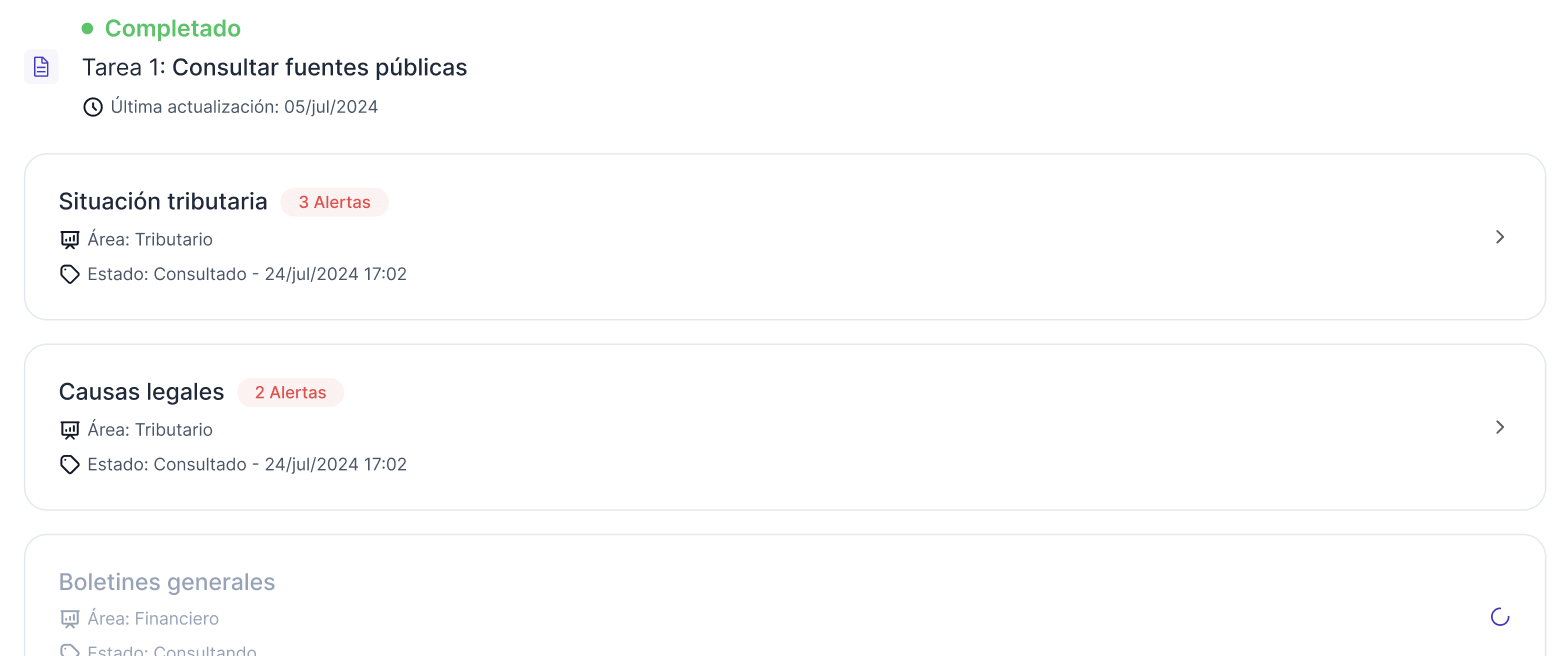Viewport: 1562px width, 656px height.
Task: Click Área: Financiero in Boletines generales
Action: 153,619
